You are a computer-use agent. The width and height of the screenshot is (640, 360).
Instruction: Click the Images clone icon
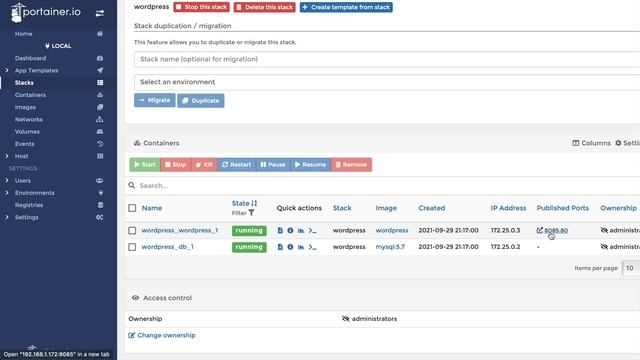click(100, 107)
